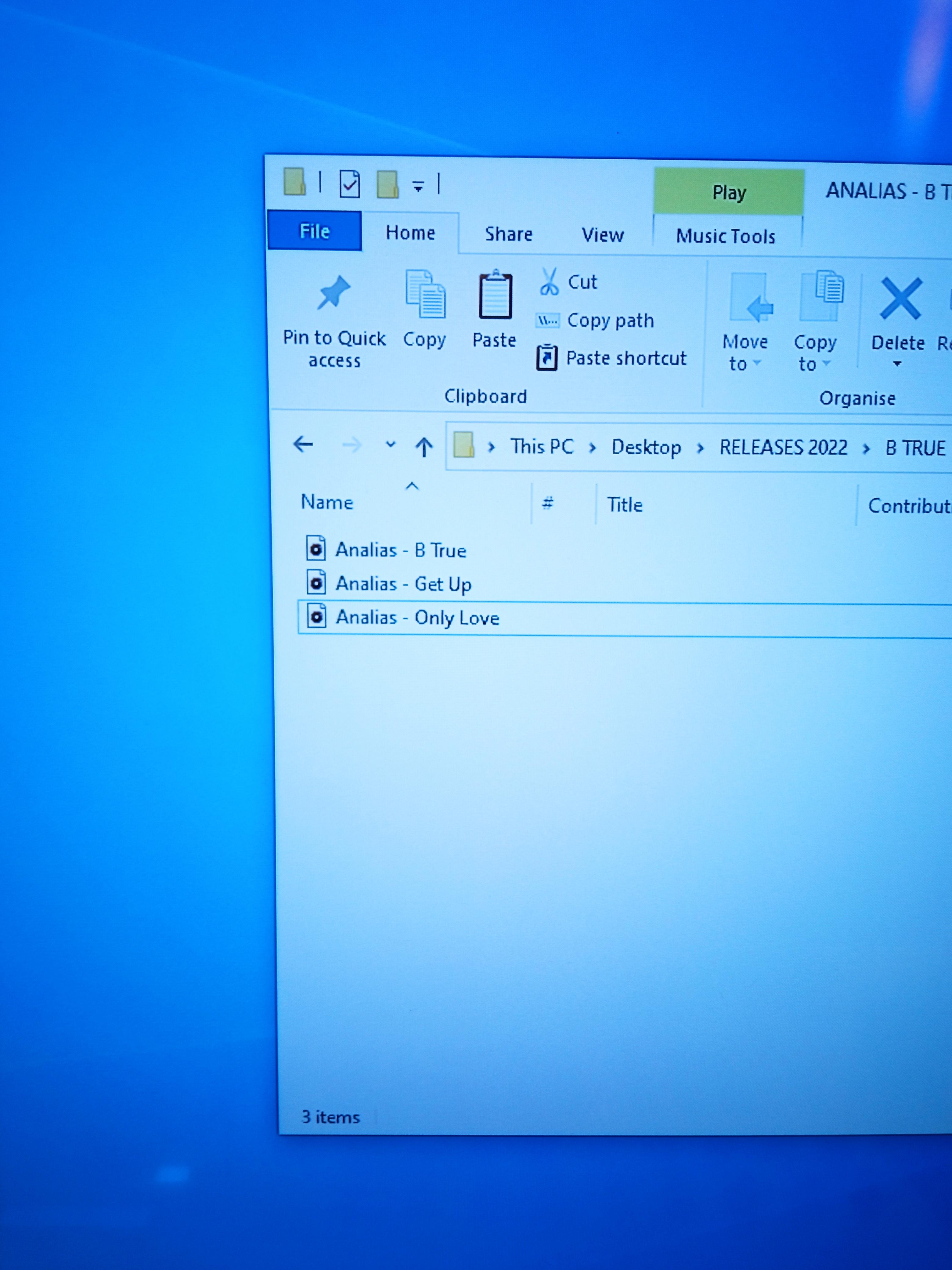Click Desktop in the address path
The height and width of the screenshot is (1270, 952).
(x=646, y=447)
